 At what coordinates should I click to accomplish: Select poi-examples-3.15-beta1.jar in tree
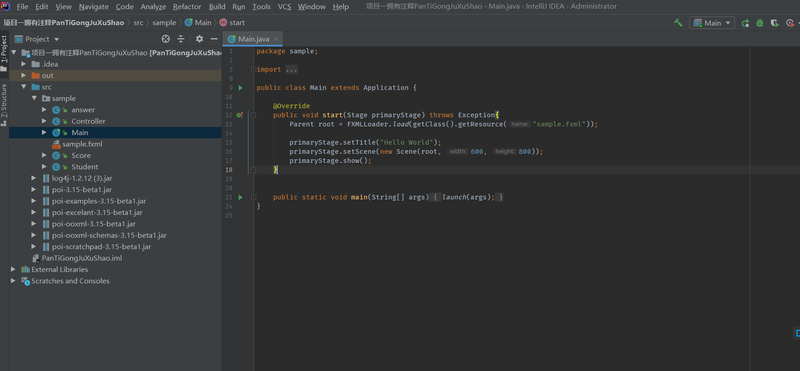click(99, 201)
